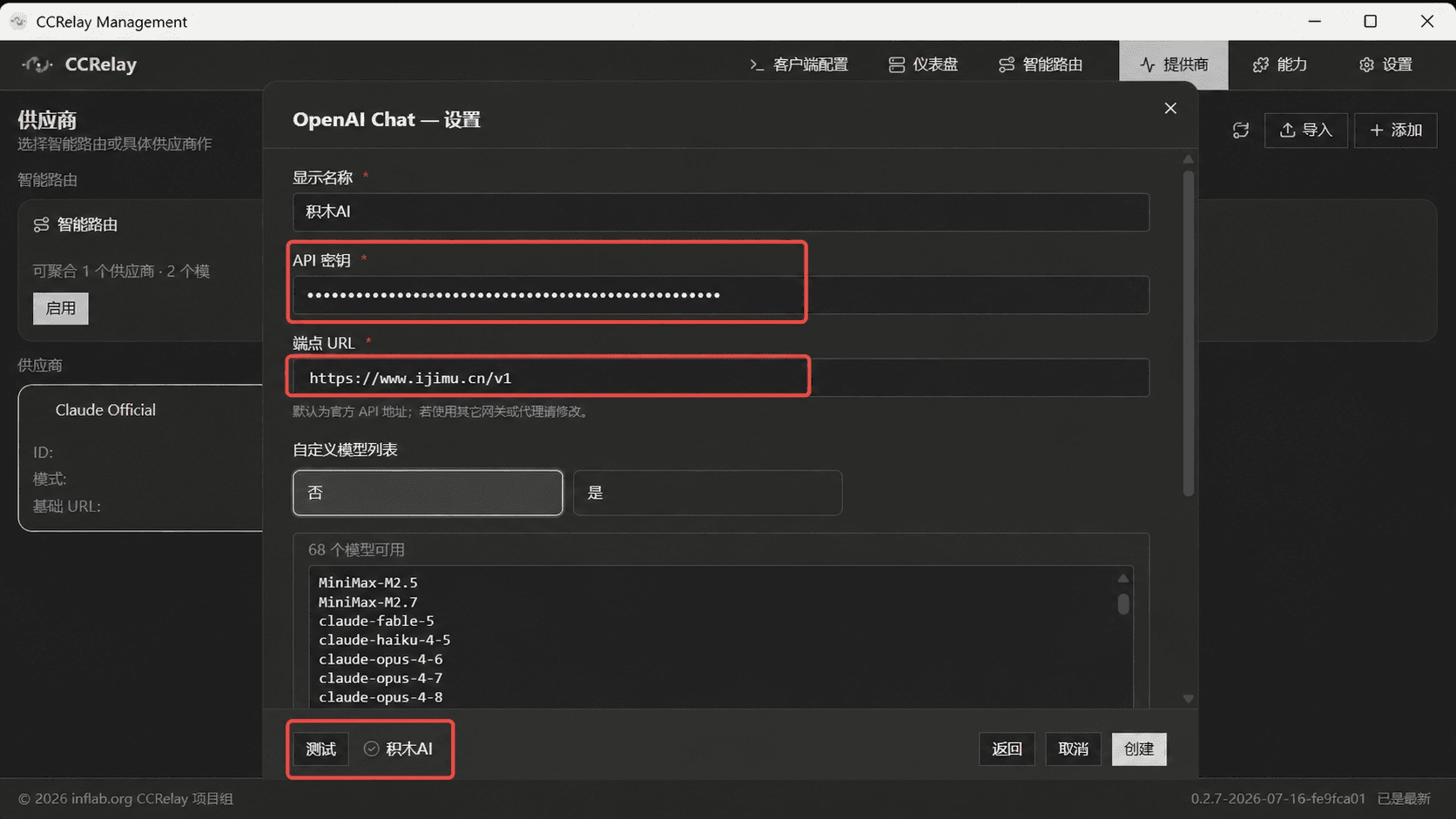Click the version text 0.2.7-2026-07-16-fe9fca01

tap(1278, 799)
